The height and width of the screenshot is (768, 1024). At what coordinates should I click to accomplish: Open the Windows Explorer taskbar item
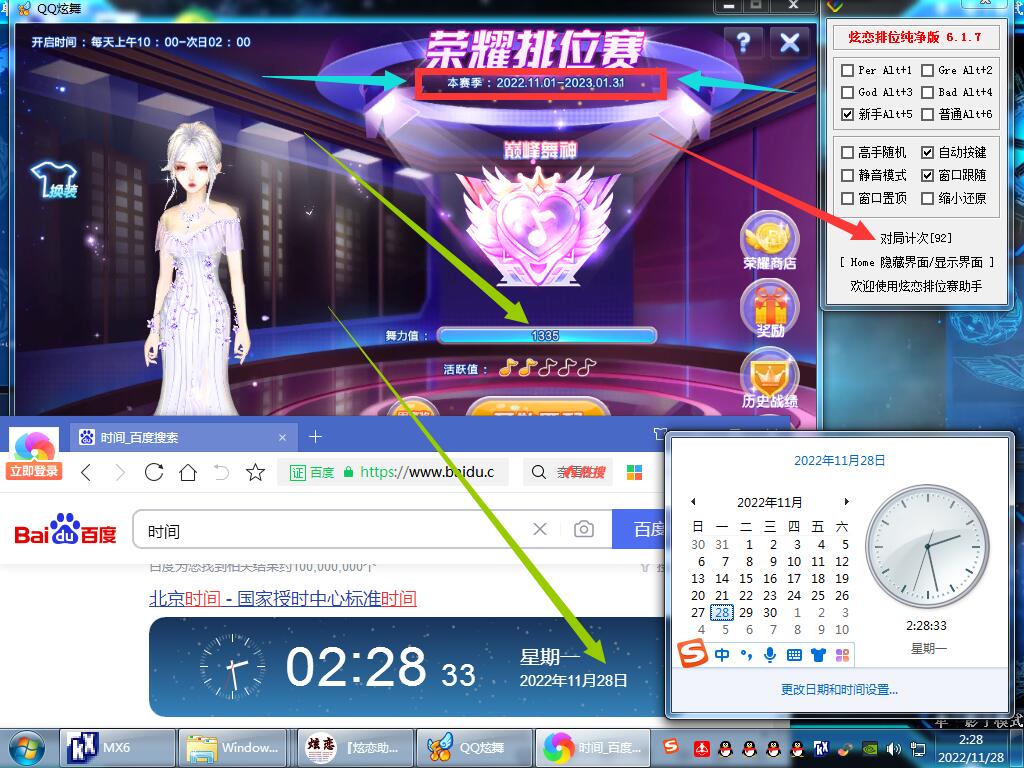(233, 748)
